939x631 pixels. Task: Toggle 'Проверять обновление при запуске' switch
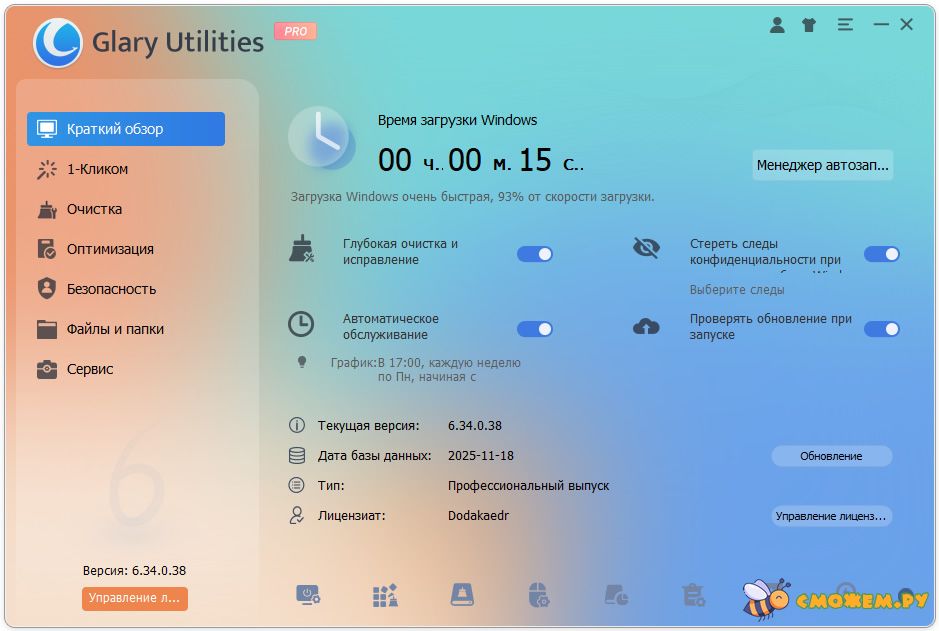(x=881, y=329)
